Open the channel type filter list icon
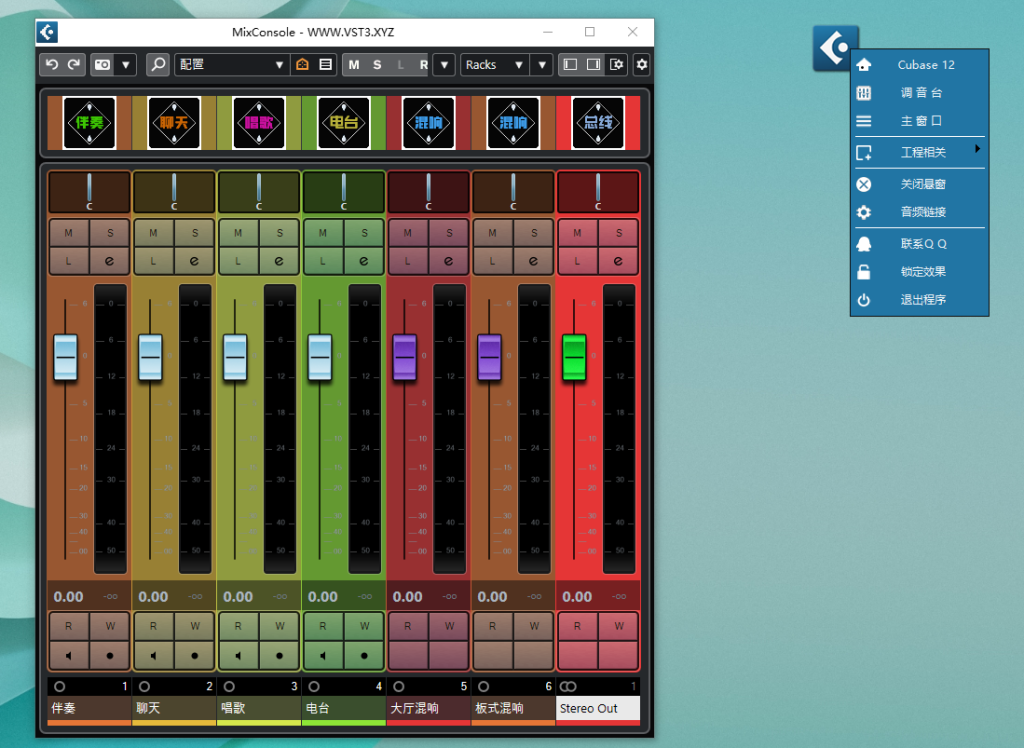Image resolution: width=1024 pixels, height=748 pixels. coord(325,65)
